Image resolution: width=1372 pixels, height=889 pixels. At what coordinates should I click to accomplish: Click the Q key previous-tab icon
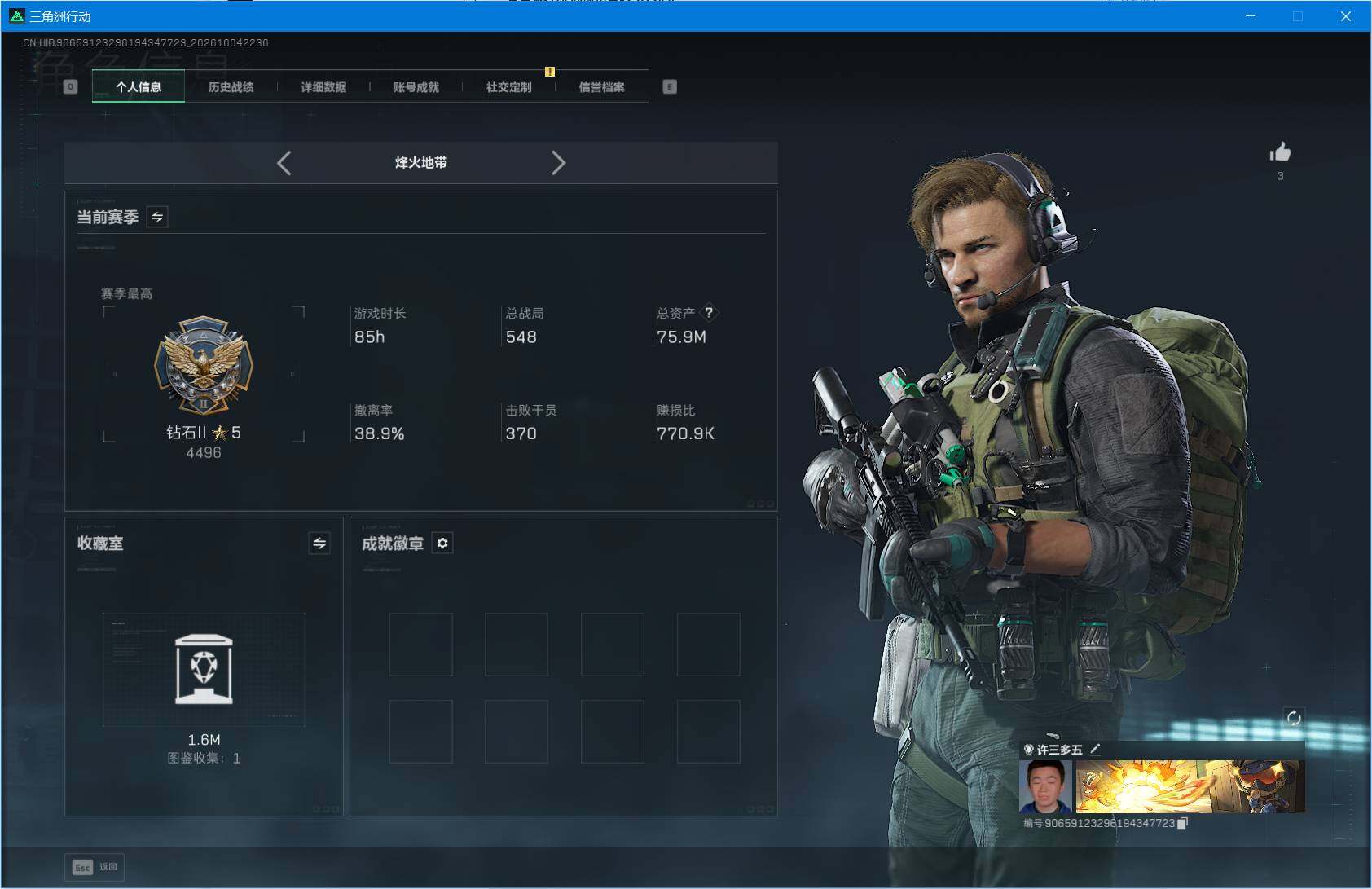point(70,87)
